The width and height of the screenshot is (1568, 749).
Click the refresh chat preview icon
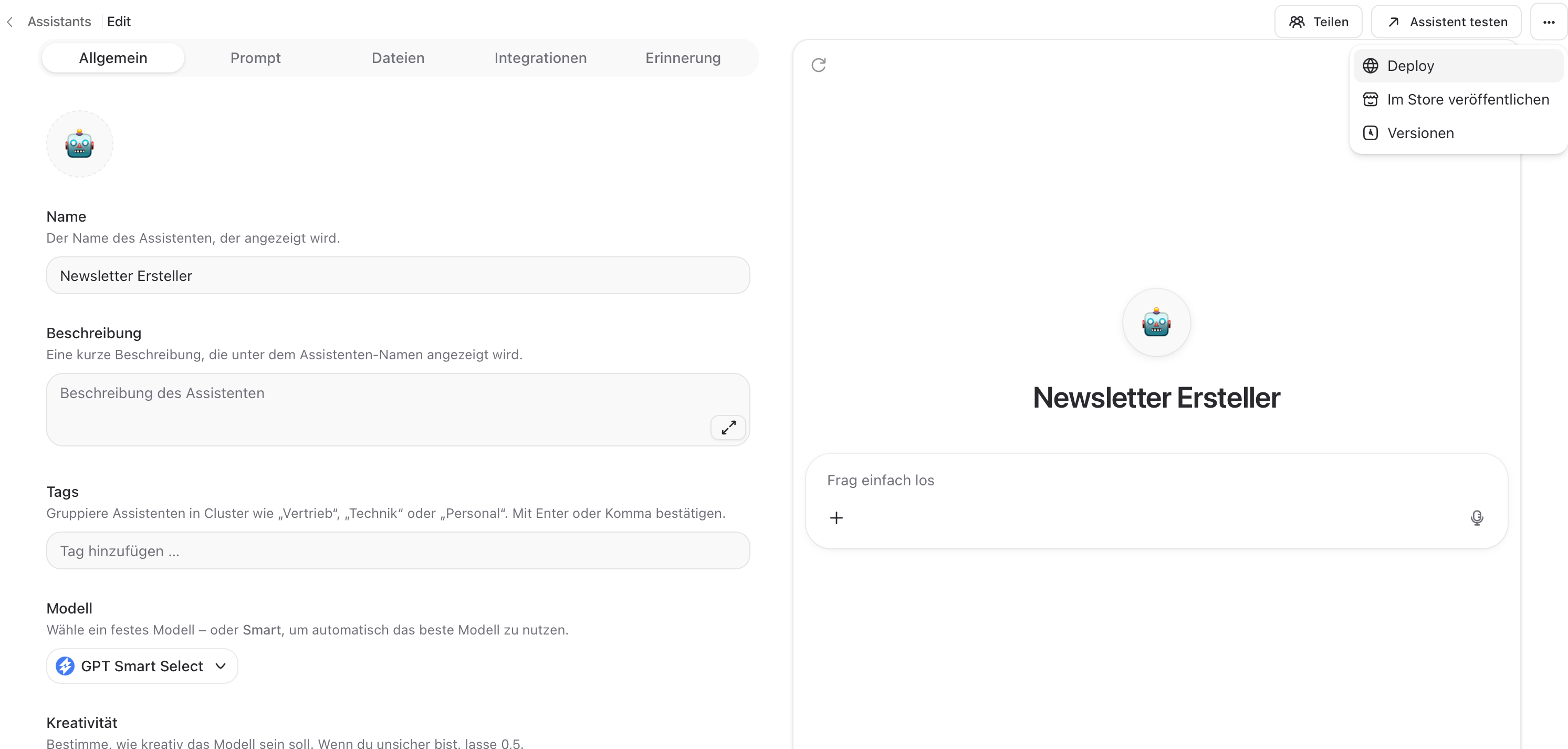(819, 65)
